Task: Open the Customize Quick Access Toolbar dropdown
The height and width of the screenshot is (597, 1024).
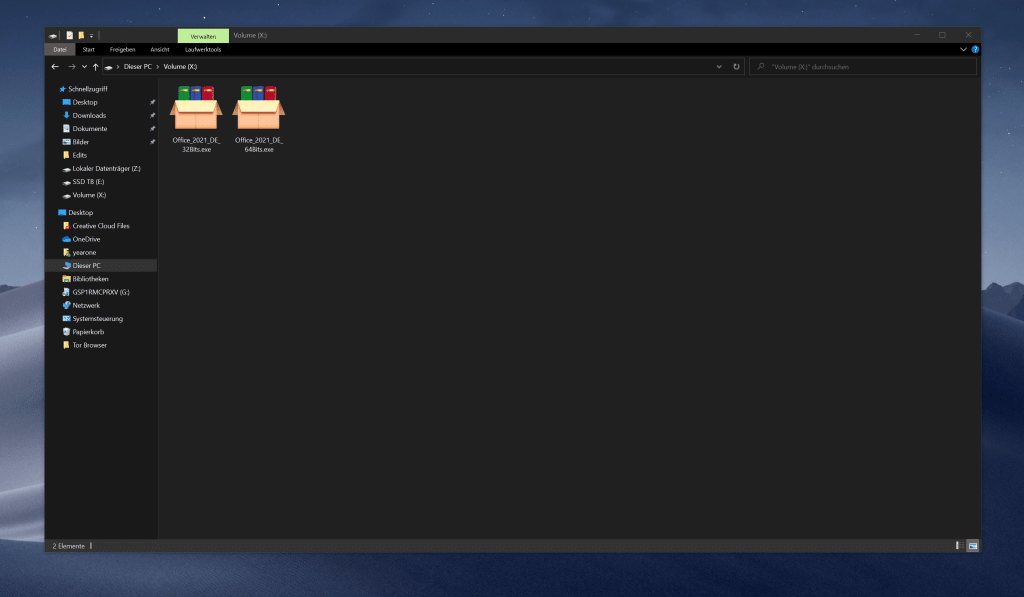Action: tap(91, 36)
